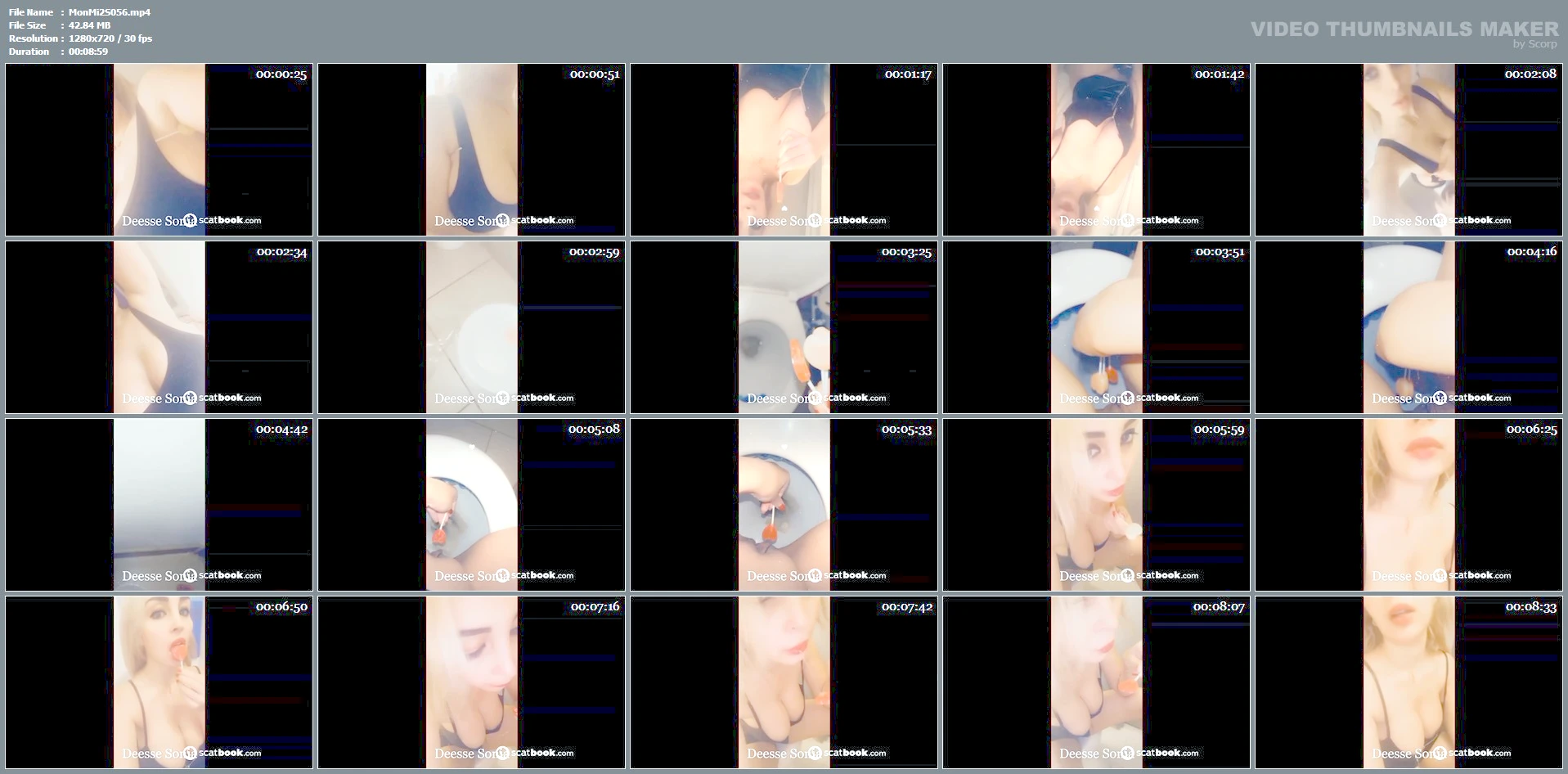Choose the 00:03:25 thumbnail
The width and height of the screenshot is (1568, 774).
point(784,327)
